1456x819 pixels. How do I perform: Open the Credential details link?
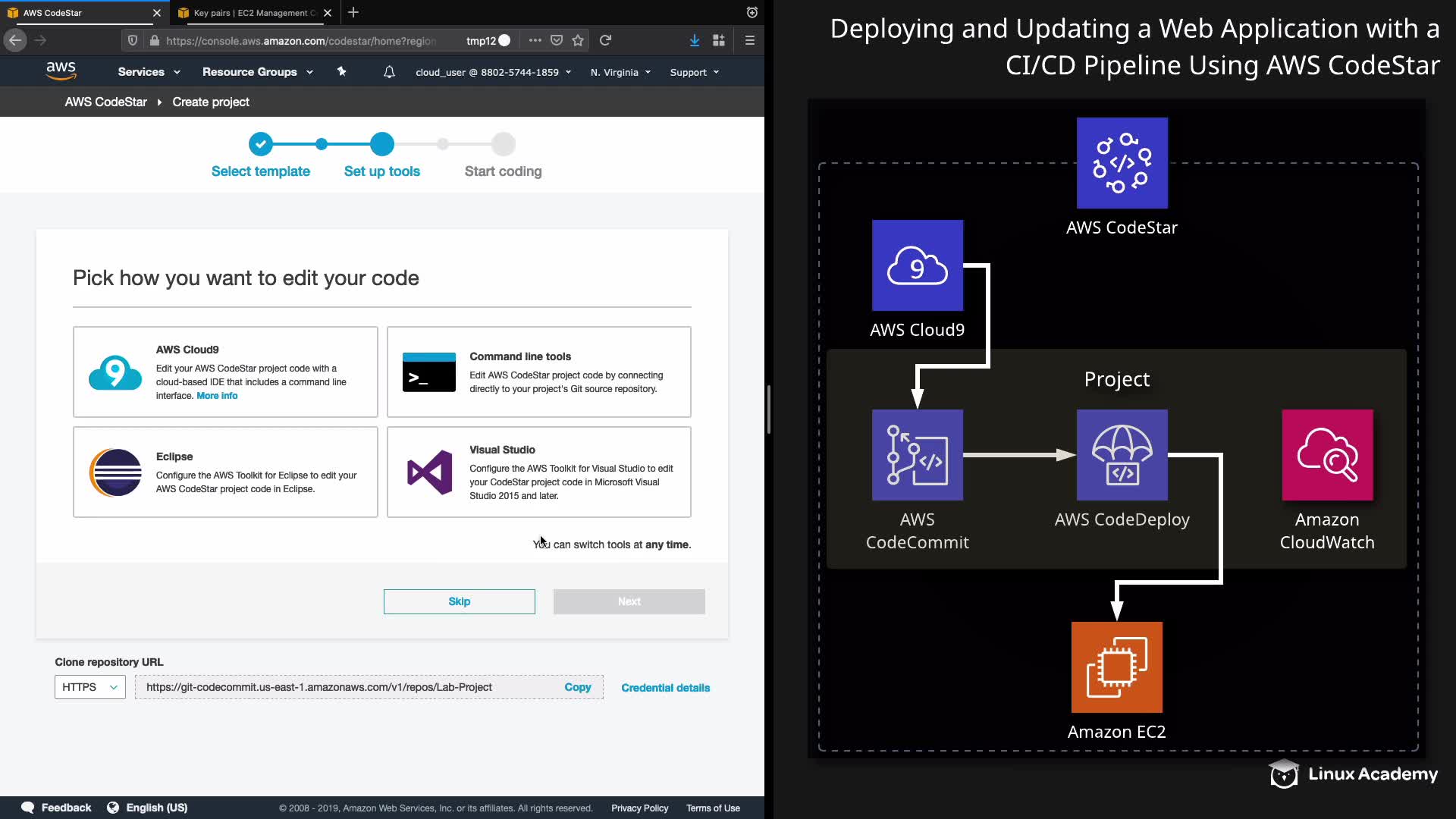665,688
